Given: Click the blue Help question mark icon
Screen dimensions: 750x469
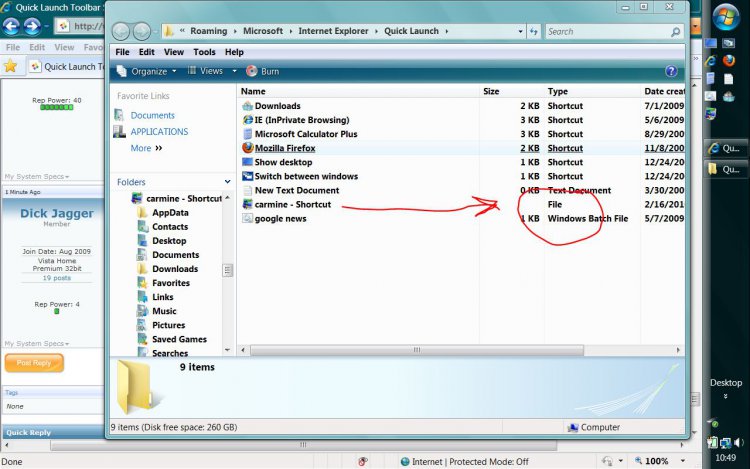Looking at the screenshot, I should click(x=671, y=72).
